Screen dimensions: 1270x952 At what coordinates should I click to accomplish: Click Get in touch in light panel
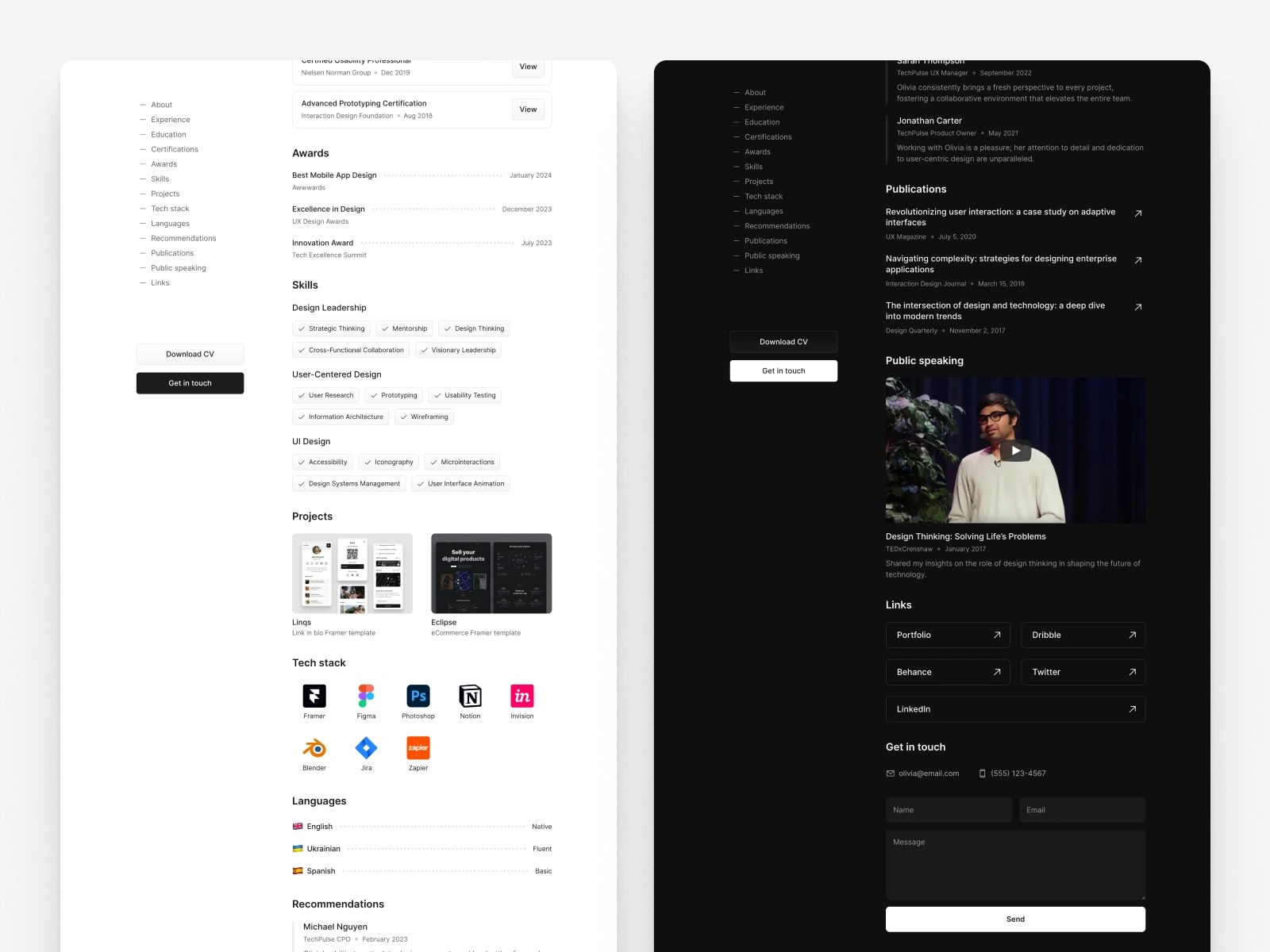pos(190,383)
